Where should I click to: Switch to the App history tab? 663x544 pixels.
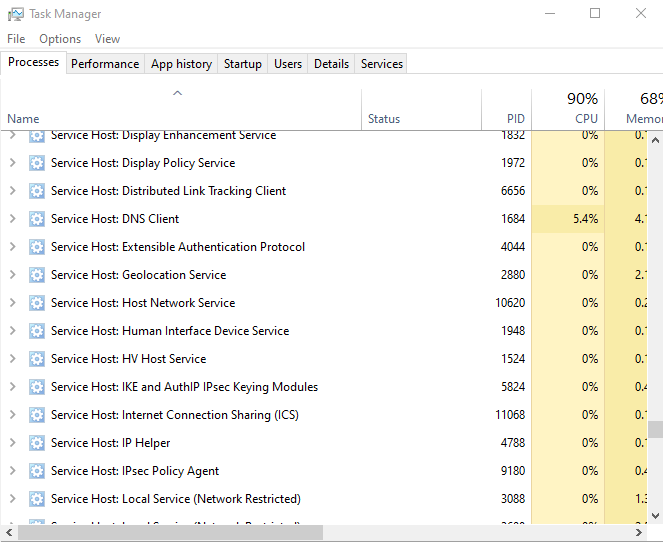pos(181,64)
